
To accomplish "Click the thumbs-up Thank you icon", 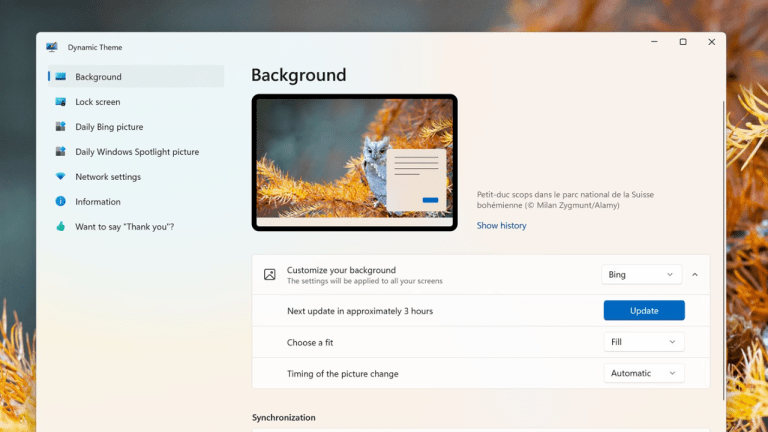I will coord(61,226).
